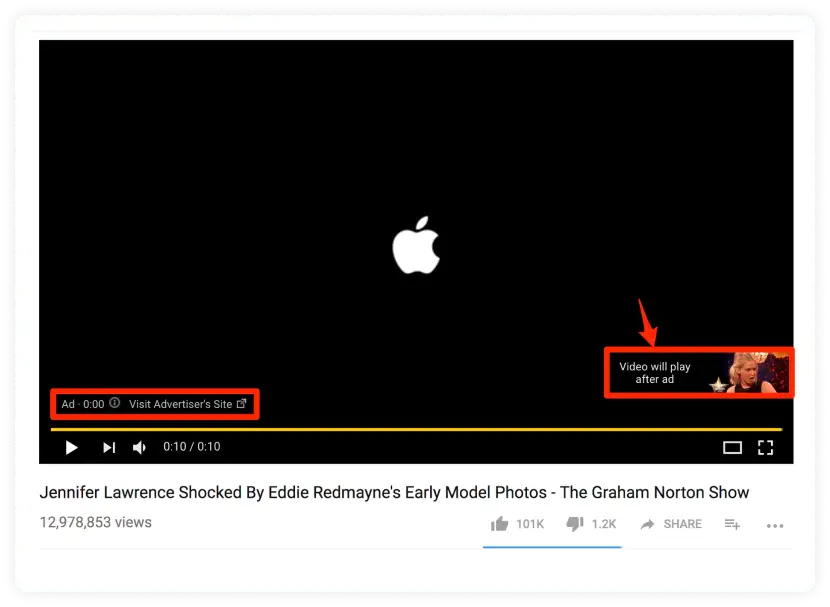Like the video with thumbs up
This screenshot has width=830, height=607.
499,524
